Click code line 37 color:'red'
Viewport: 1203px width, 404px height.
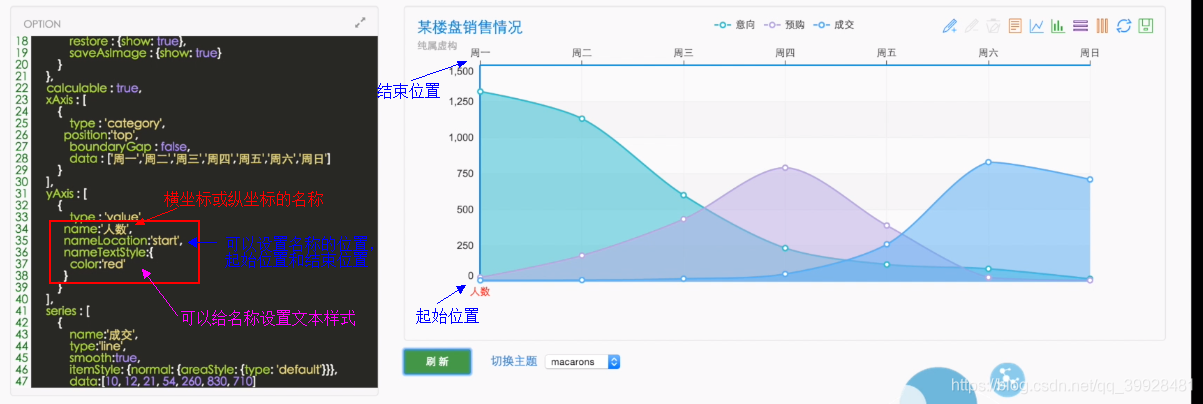coord(97,264)
